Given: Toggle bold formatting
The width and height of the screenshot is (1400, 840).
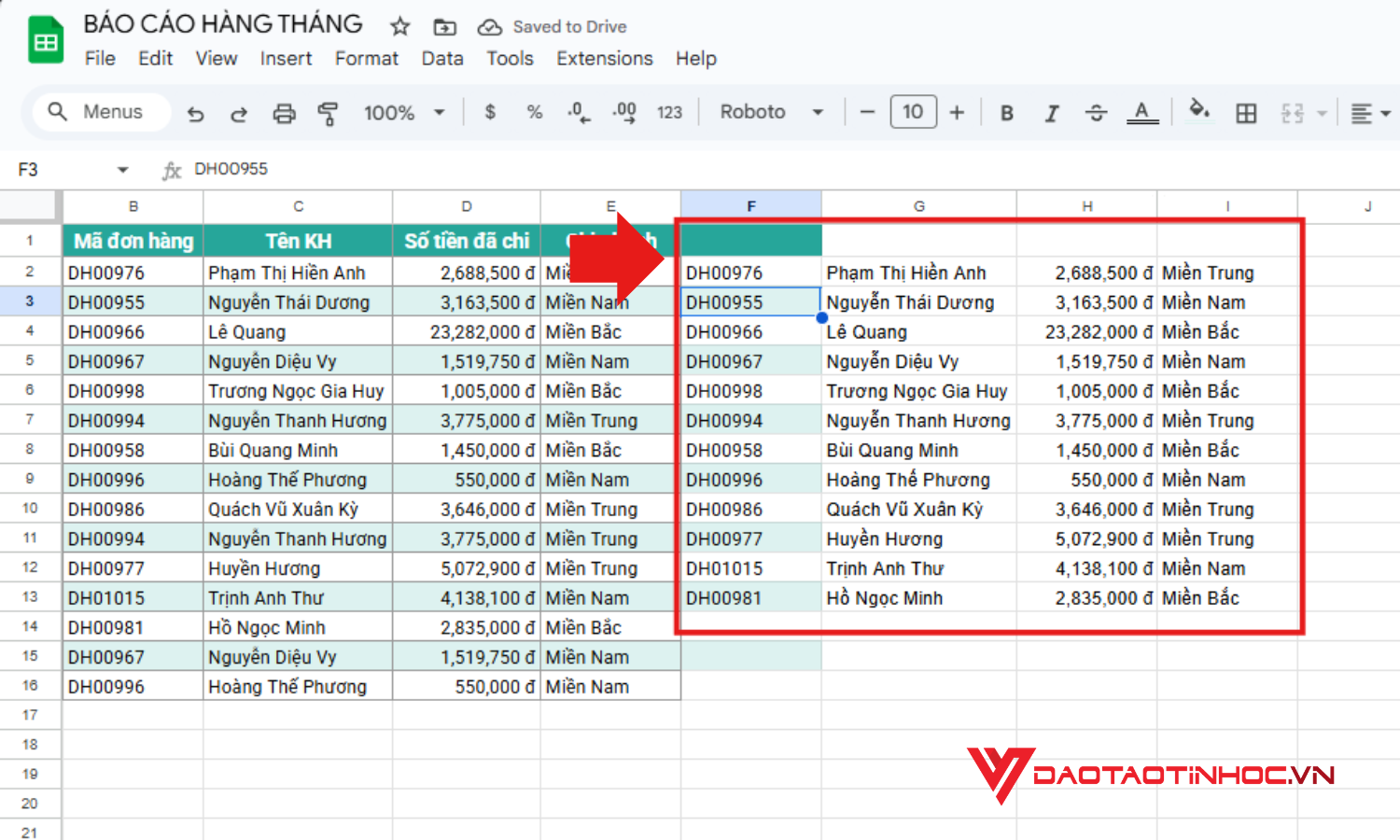Looking at the screenshot, I should point(1007,113).
